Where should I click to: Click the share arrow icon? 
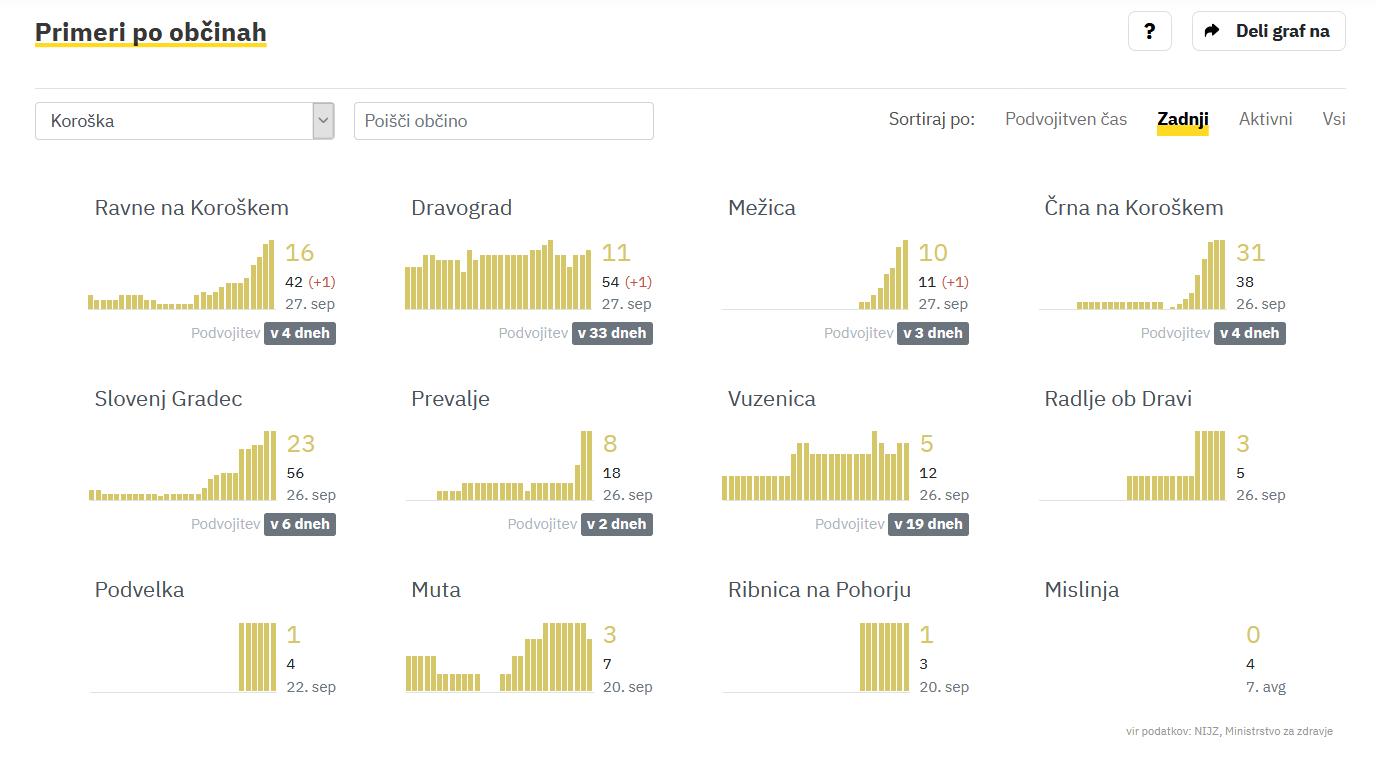pyautogui.click(x=1212, y=31)
